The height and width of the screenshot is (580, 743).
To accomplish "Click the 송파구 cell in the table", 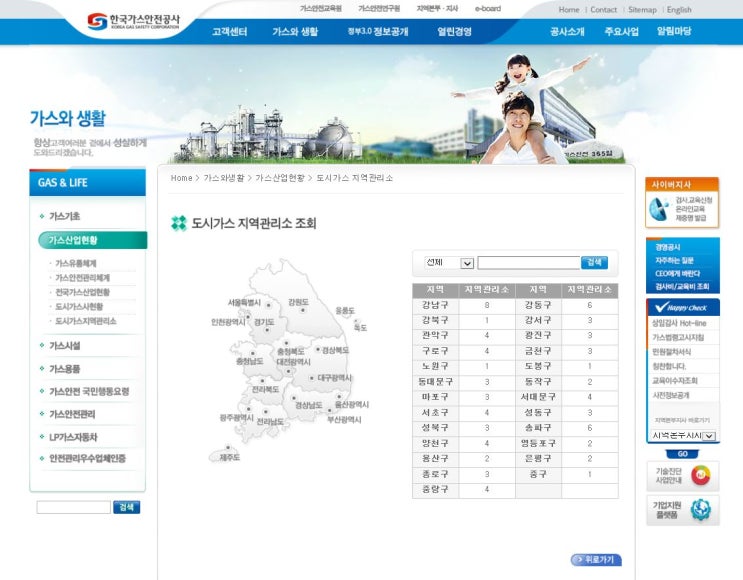I will click(538, 427).
